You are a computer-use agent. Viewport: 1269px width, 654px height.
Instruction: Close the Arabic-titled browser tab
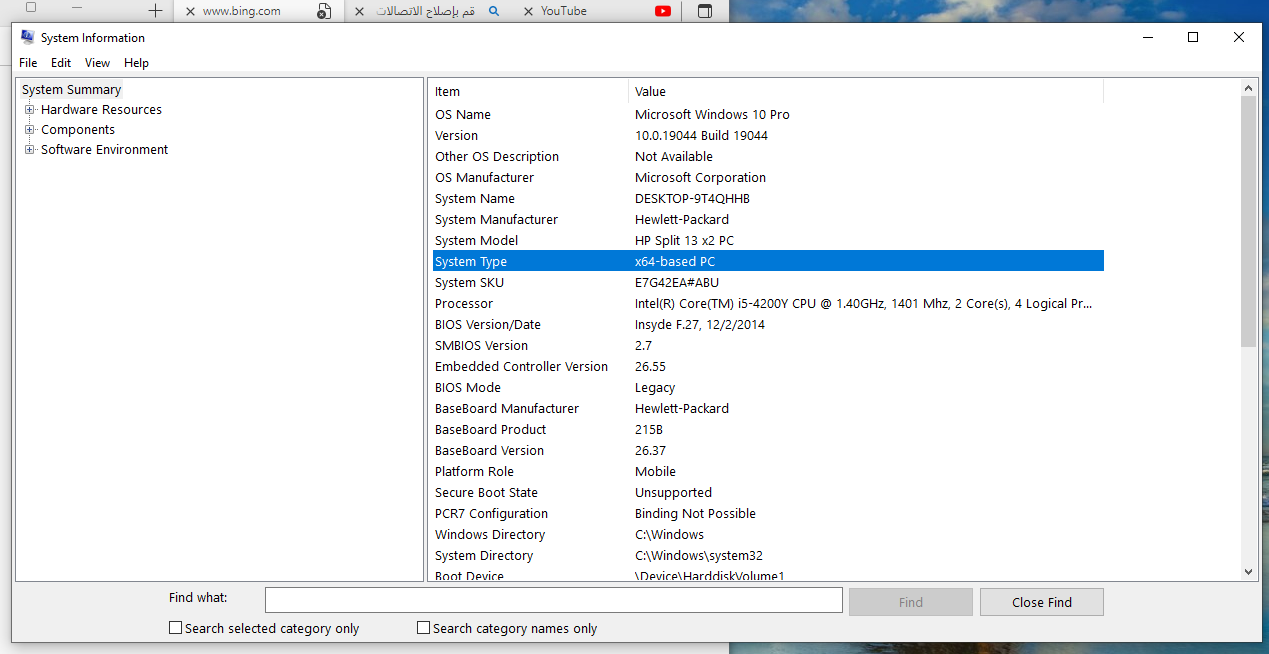tap(360, 11)
